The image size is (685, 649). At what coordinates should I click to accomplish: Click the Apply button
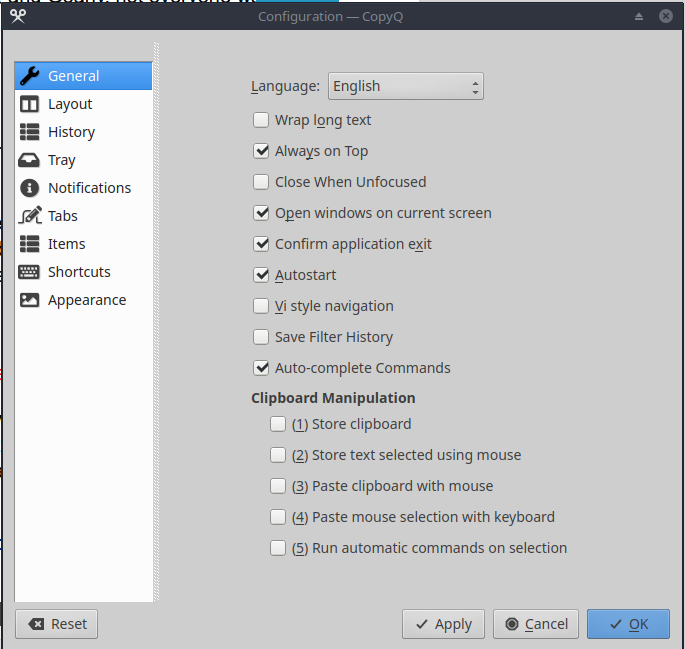click(x=443, y=624)
